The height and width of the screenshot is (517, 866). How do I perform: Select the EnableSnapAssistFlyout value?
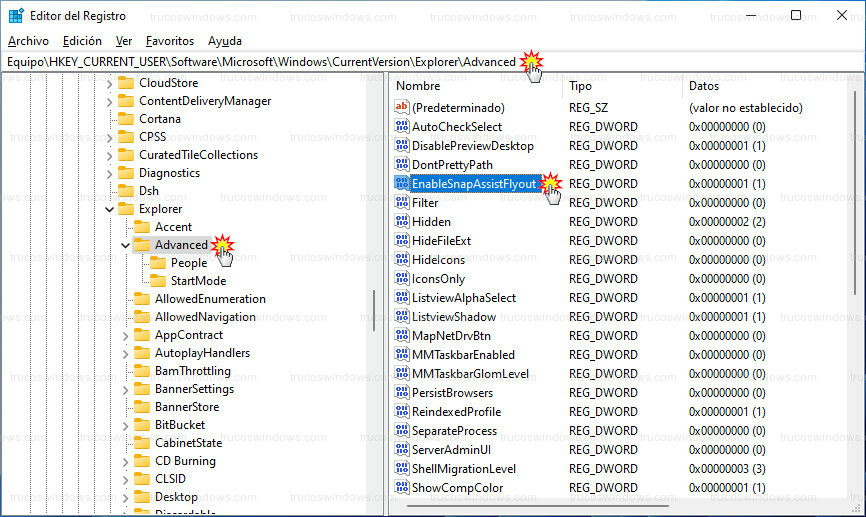pos(473,184)
